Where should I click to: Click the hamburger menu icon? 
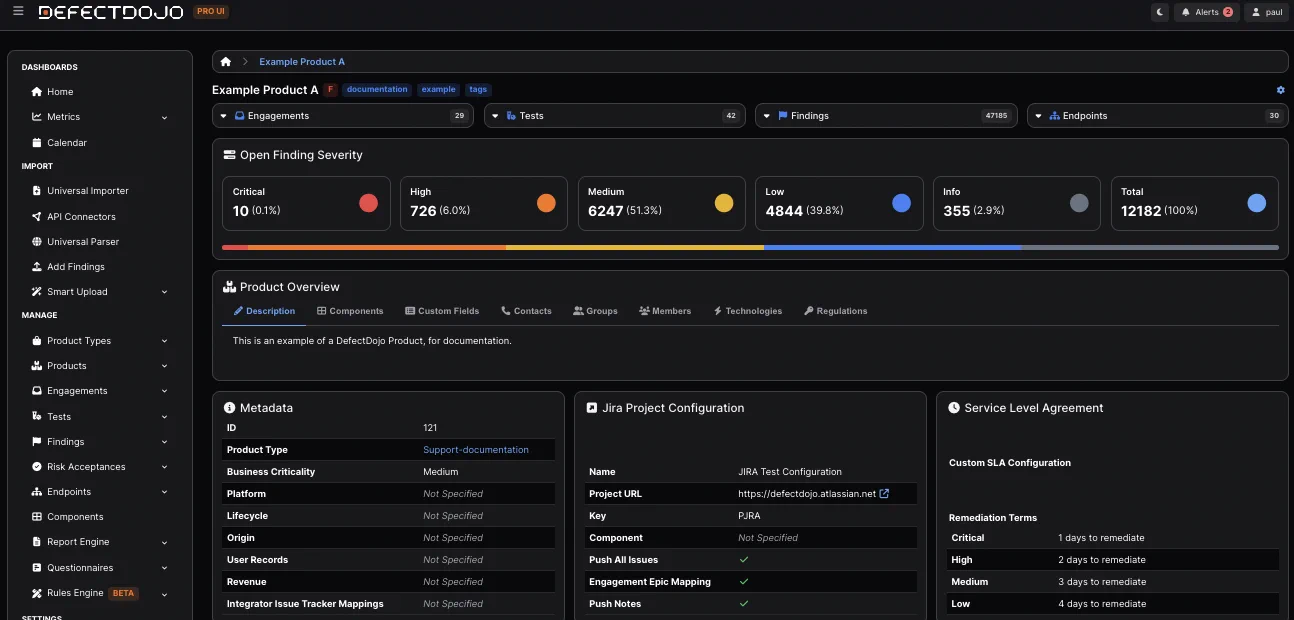coord(18,12)
